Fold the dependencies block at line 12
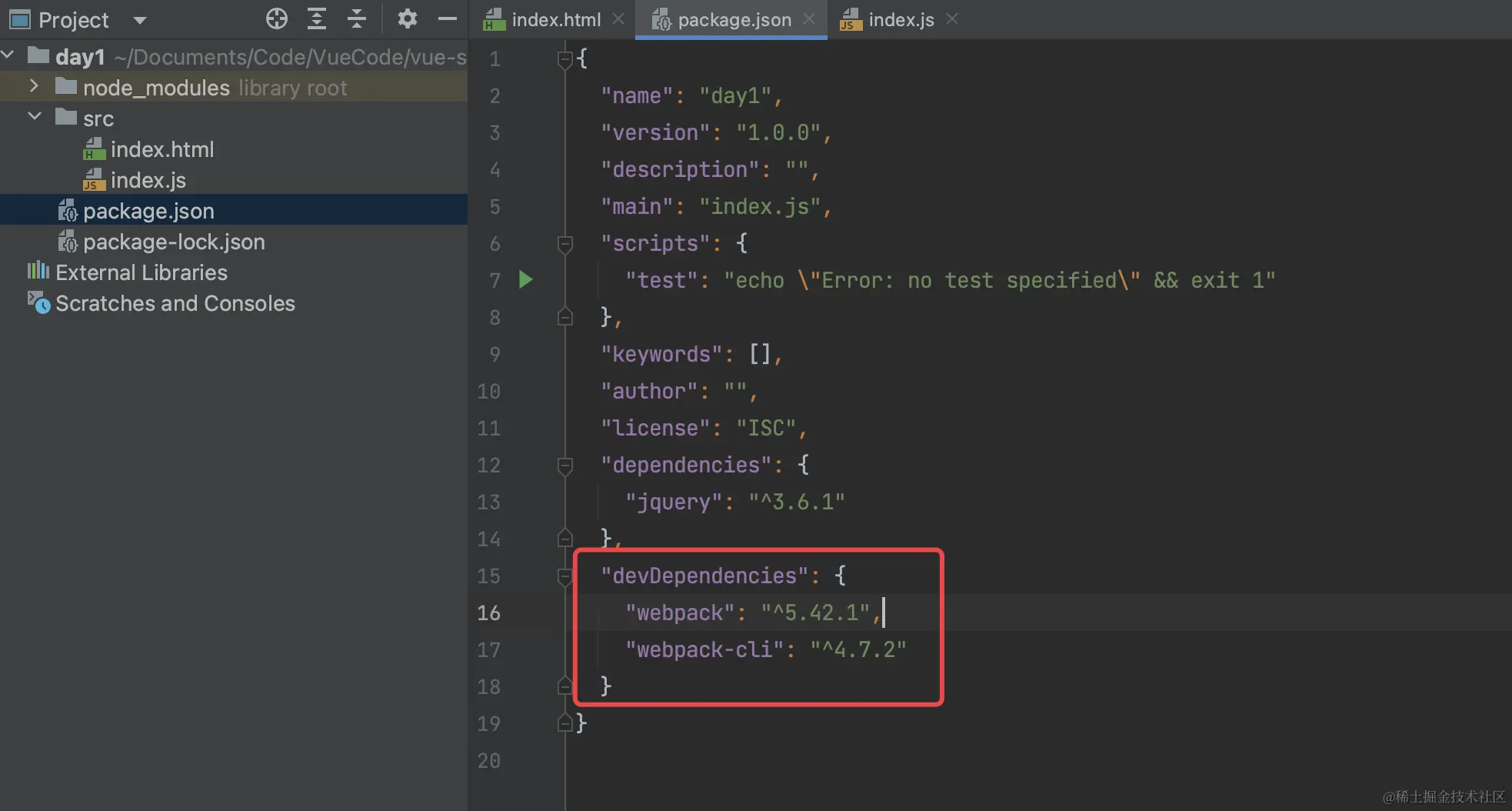1512x811 pixels. coord(565,466)
